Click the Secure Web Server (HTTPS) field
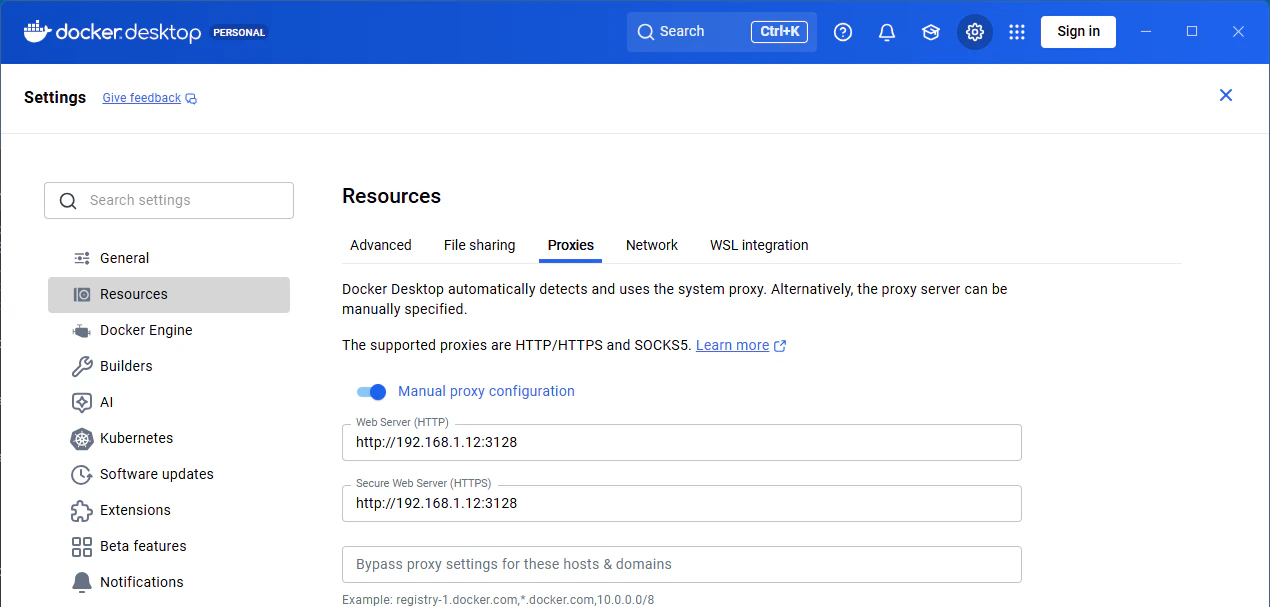 click(682, 503)
